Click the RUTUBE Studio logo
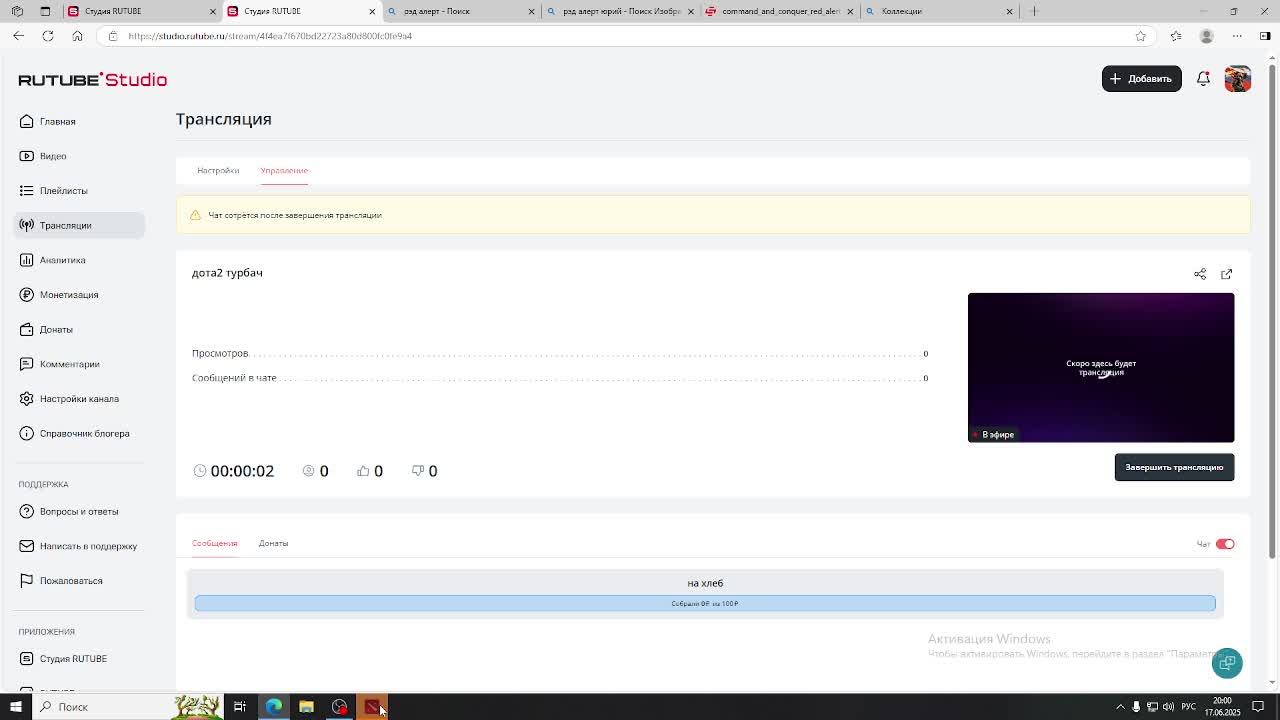The width and height of the screenshot is (1280, 720). (92, 80)
